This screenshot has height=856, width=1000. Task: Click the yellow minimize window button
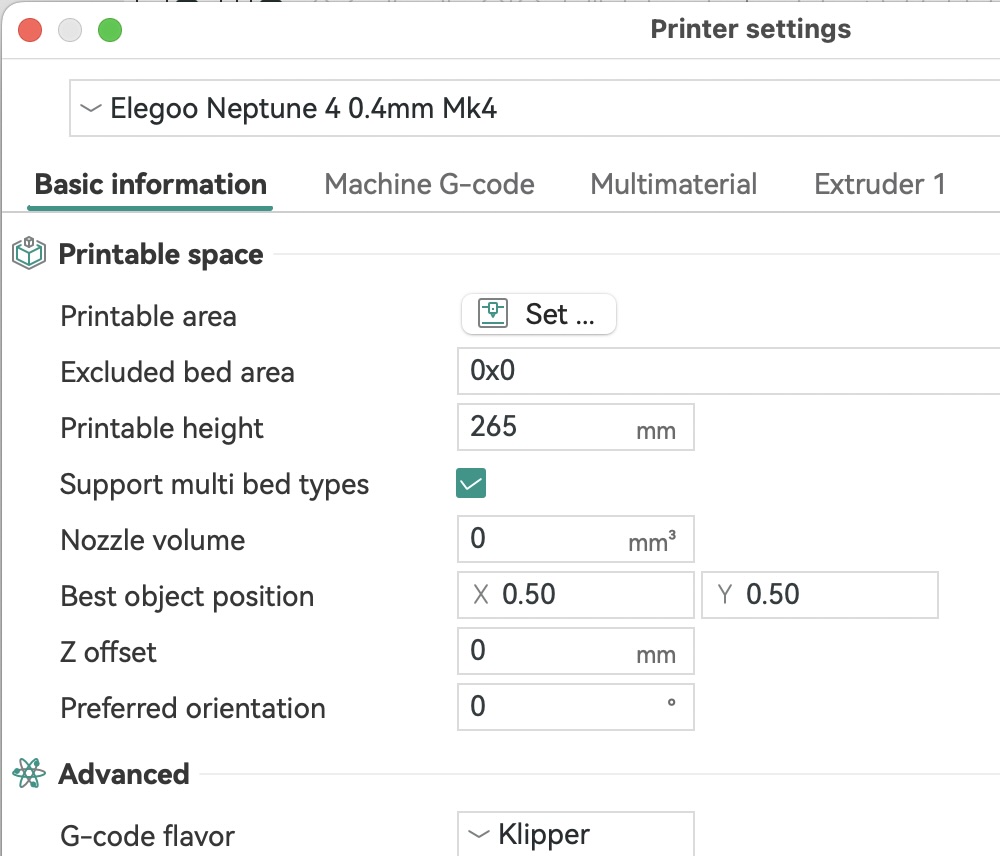pyautogui.click(x=70, y=30)
